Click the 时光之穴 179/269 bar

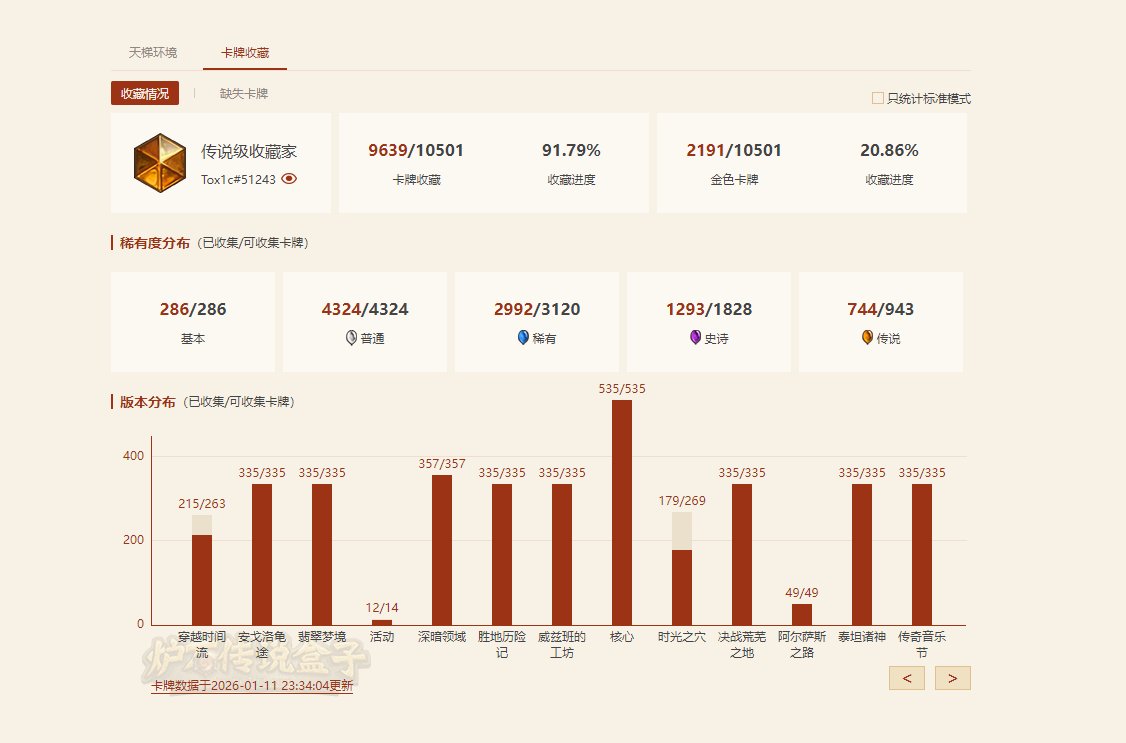click(682, 587)
